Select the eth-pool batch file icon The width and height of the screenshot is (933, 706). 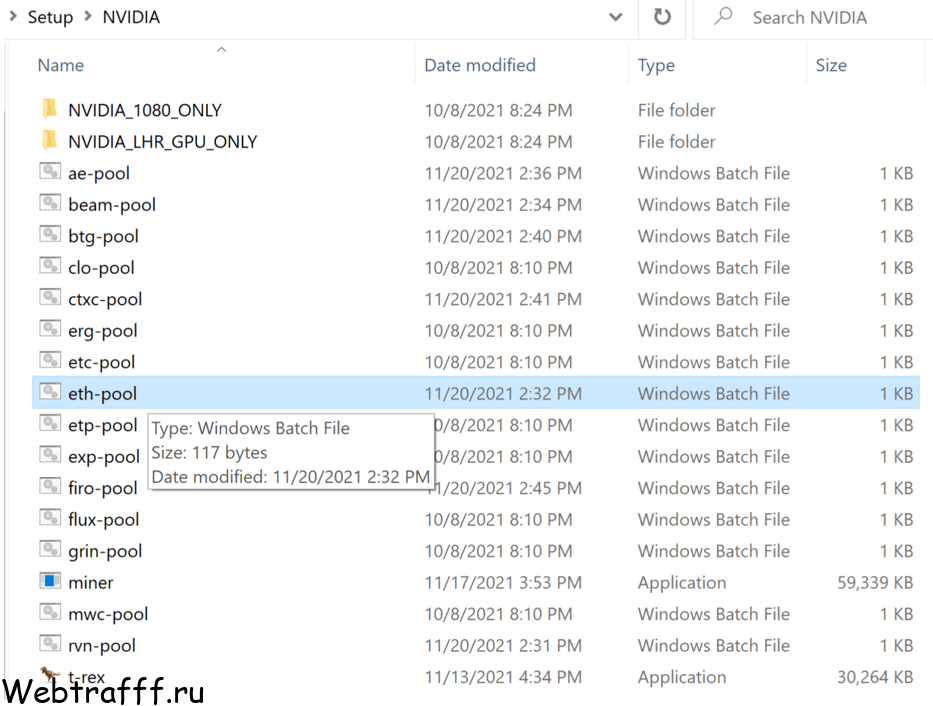(50, 393)
